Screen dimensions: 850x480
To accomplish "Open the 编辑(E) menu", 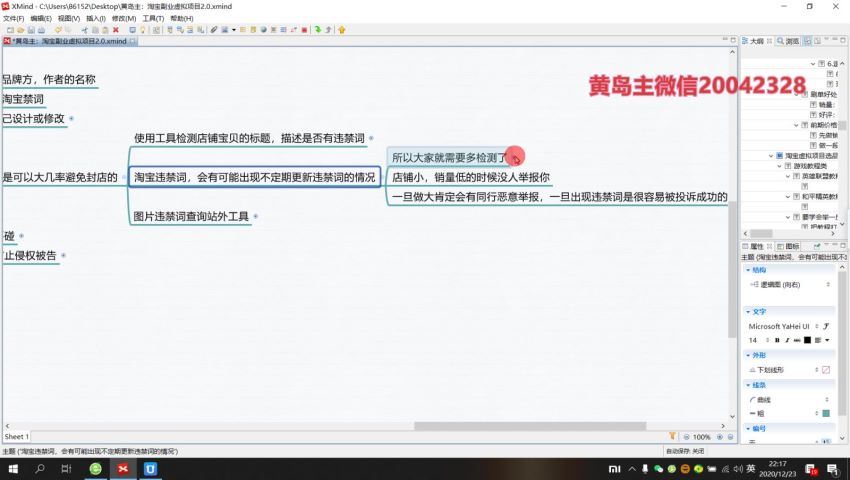I will pos(41,18).
